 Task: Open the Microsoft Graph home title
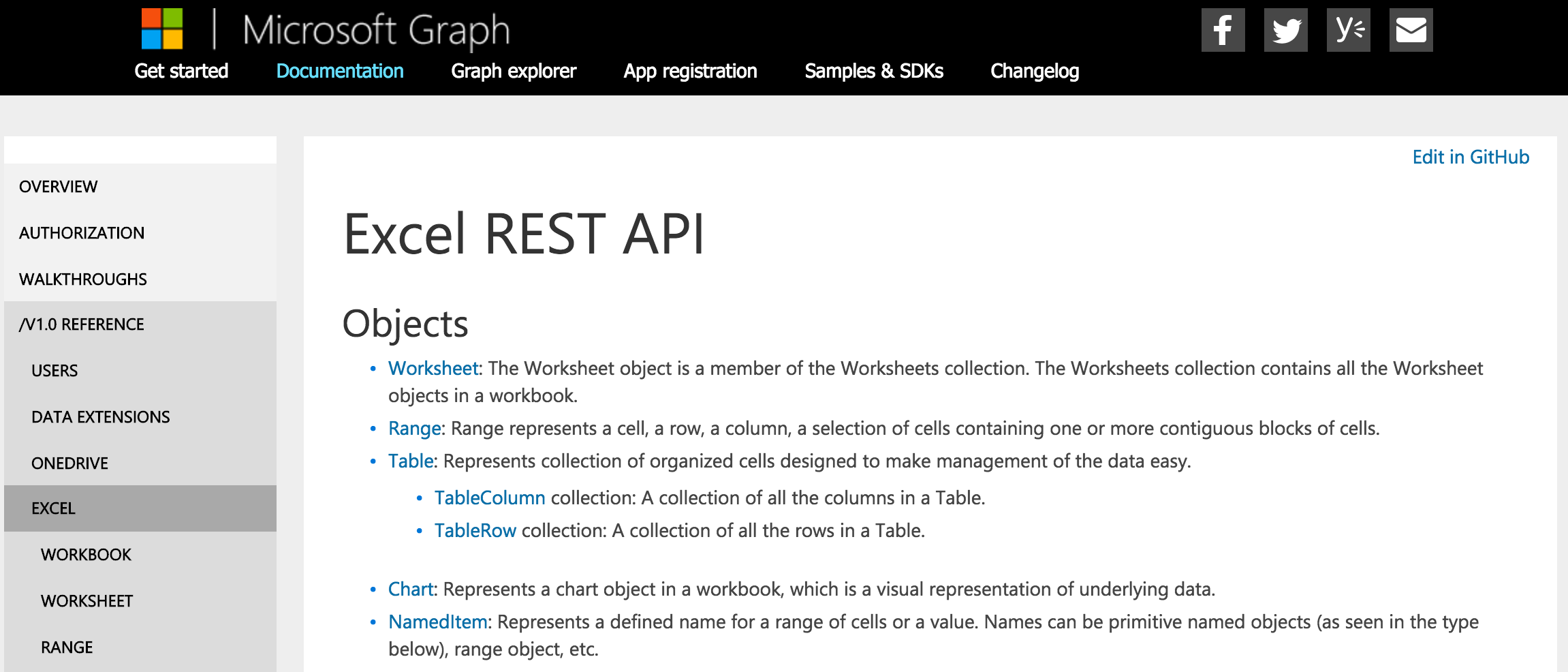[376, 31]
